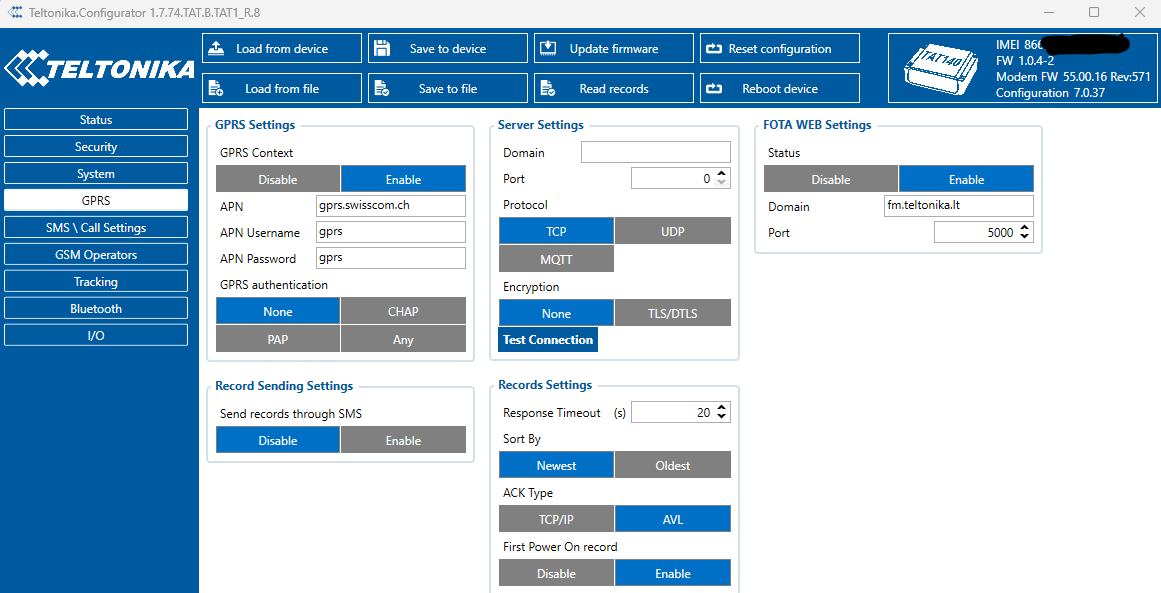
Task: Click the Reboot device button
Action: click(780, 88)
